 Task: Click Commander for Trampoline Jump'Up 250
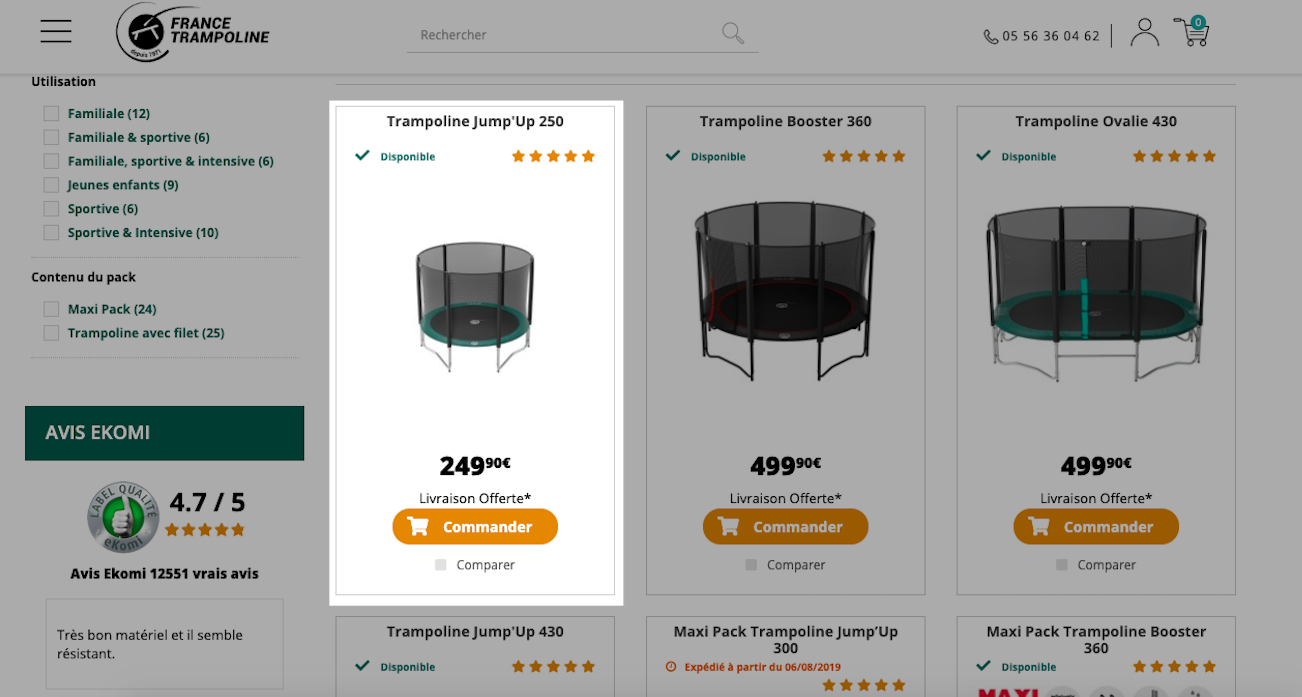(x=475, y=527)
